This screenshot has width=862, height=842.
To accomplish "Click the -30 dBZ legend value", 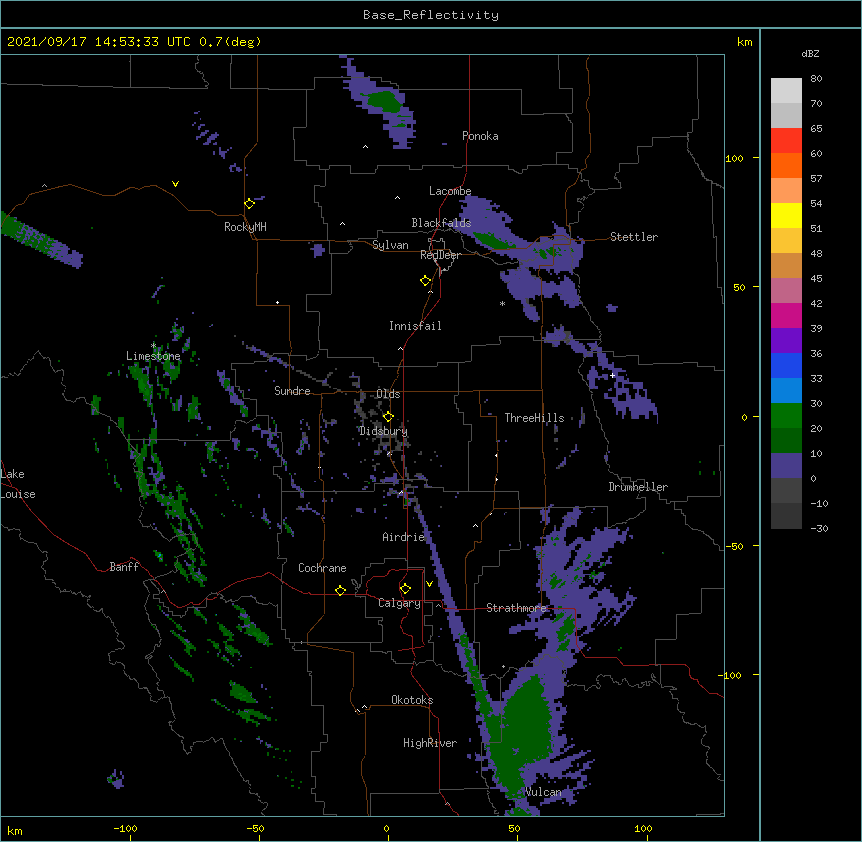I will tap(819, 528).
